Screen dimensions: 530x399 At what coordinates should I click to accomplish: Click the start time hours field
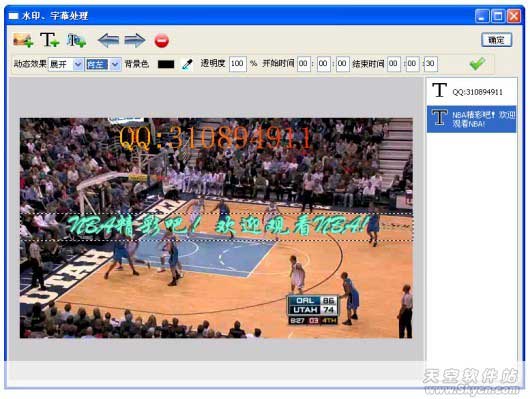[304, 64]
